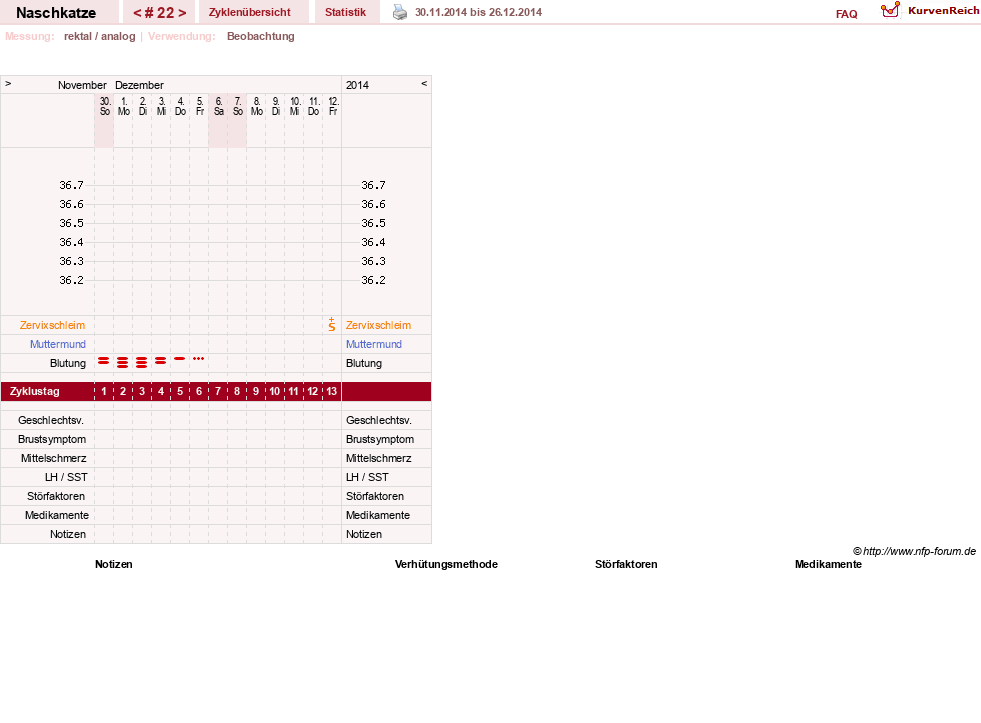This screenshot has width=981, height=723.
Task: Click the date range 30.11.2014 bis 26.12.2014
Action: pos(479,12)
